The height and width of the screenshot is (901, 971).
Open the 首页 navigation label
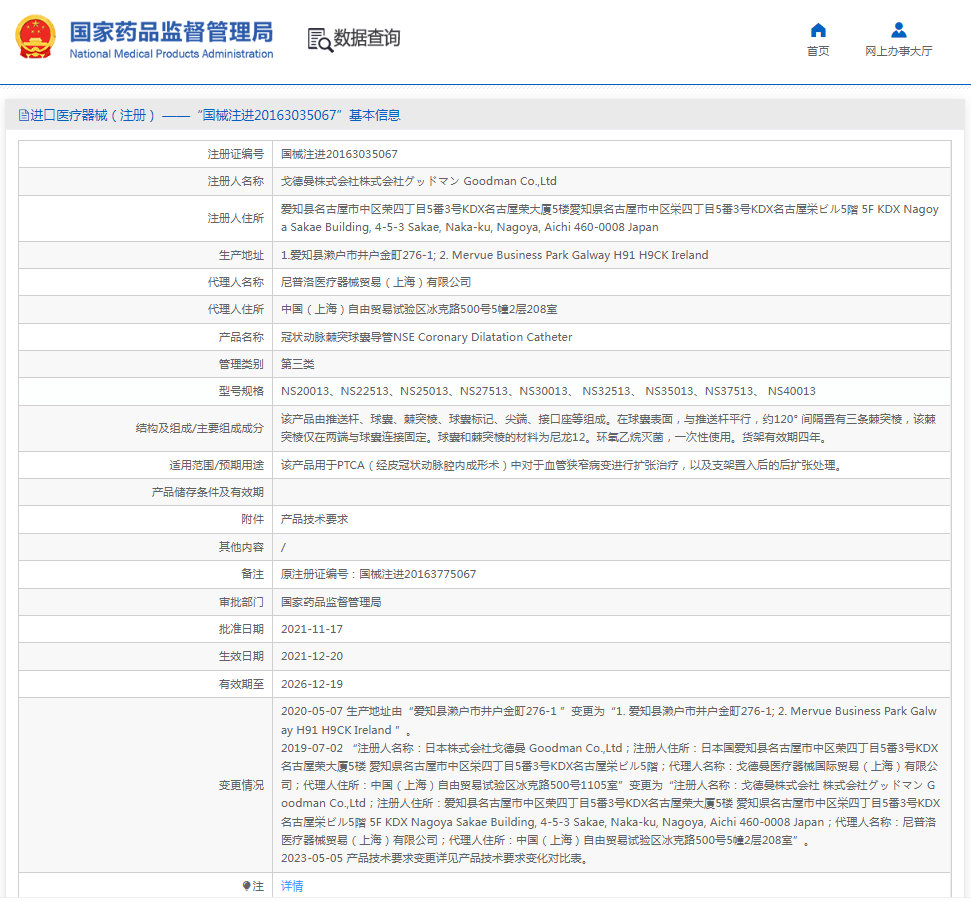(818, 51)
